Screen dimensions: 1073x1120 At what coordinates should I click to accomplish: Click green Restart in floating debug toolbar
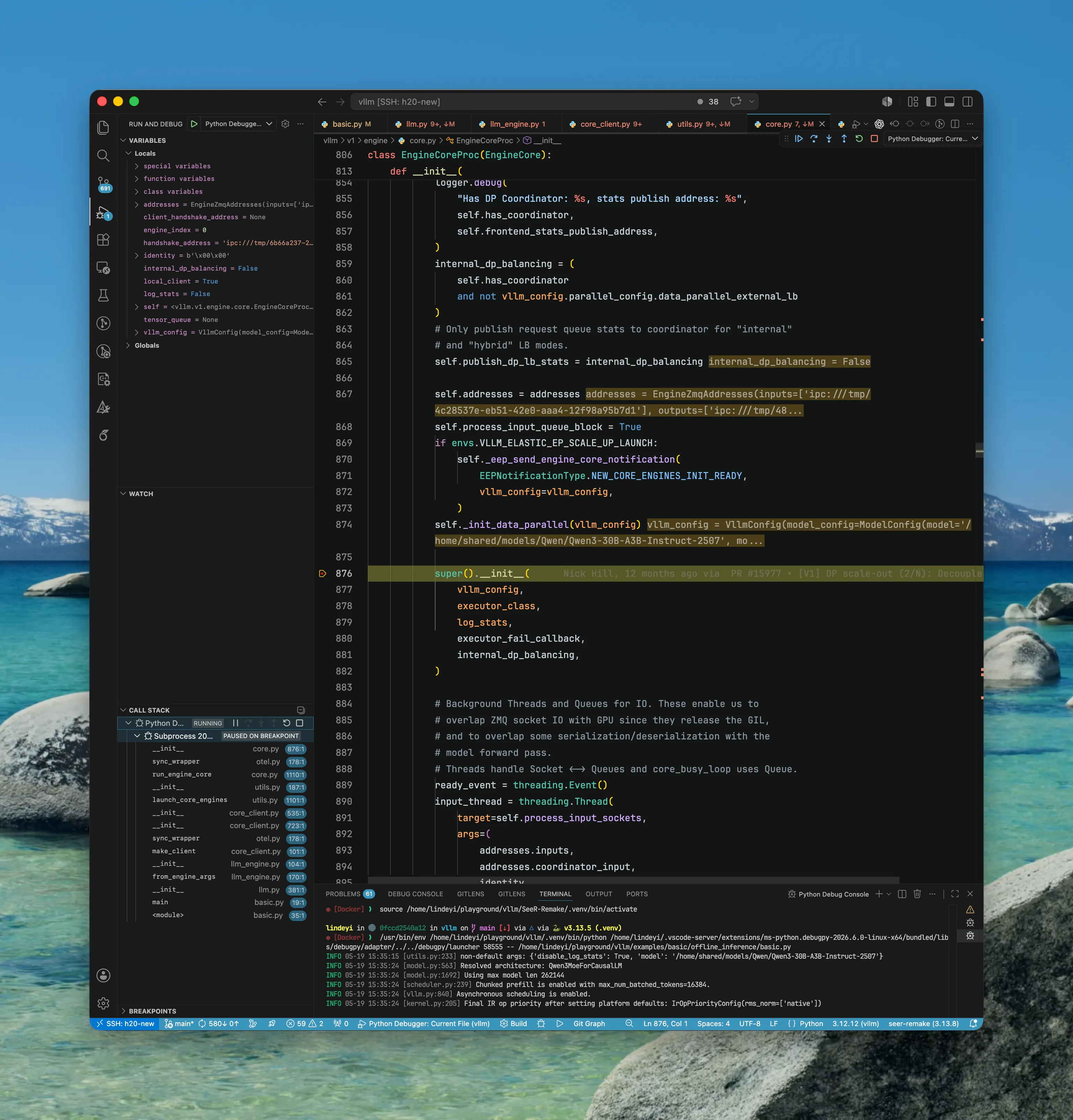(859, 139)
